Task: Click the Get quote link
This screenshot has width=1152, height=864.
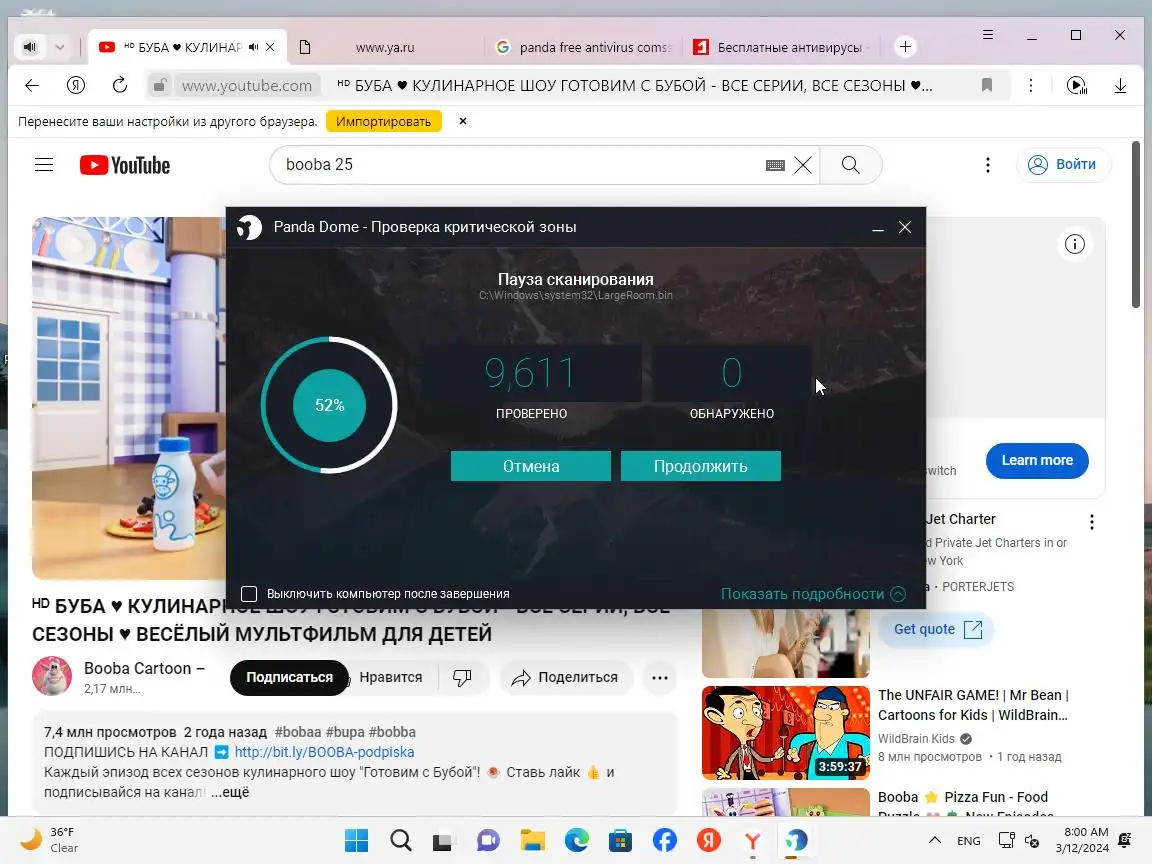Action: 937,630
